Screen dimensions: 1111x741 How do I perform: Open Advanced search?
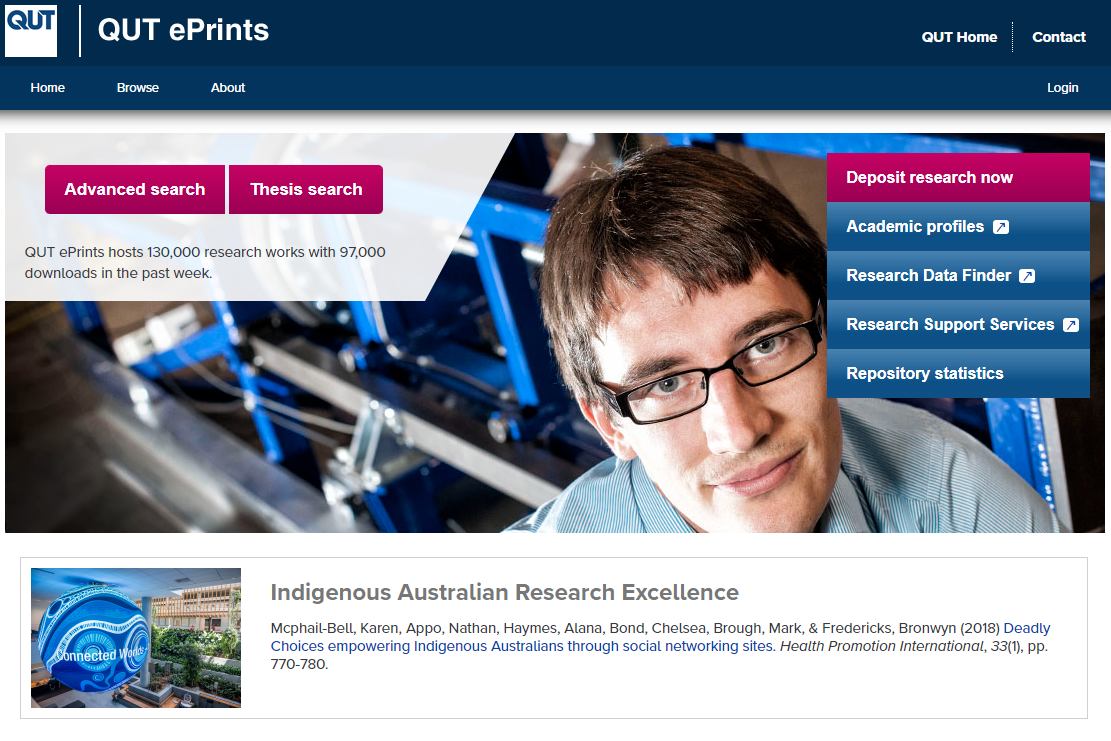pos(135,189)
